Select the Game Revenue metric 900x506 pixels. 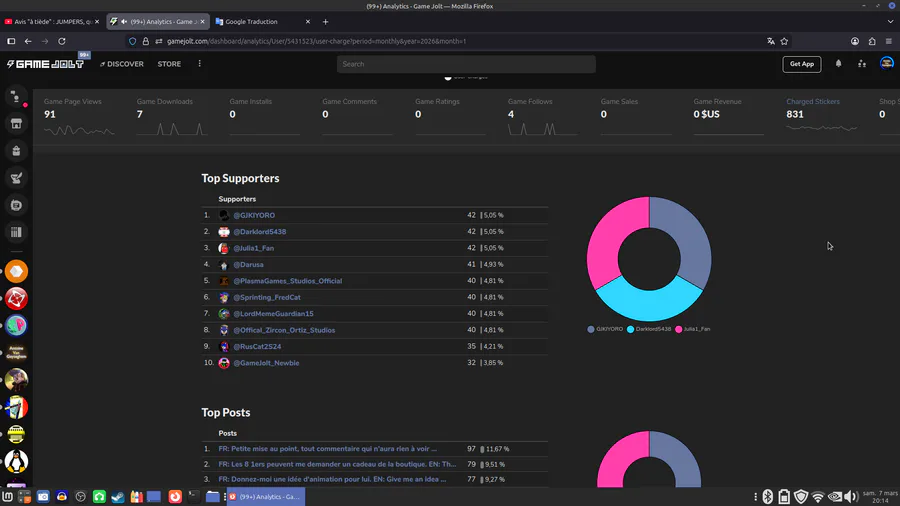coord(729,118)
